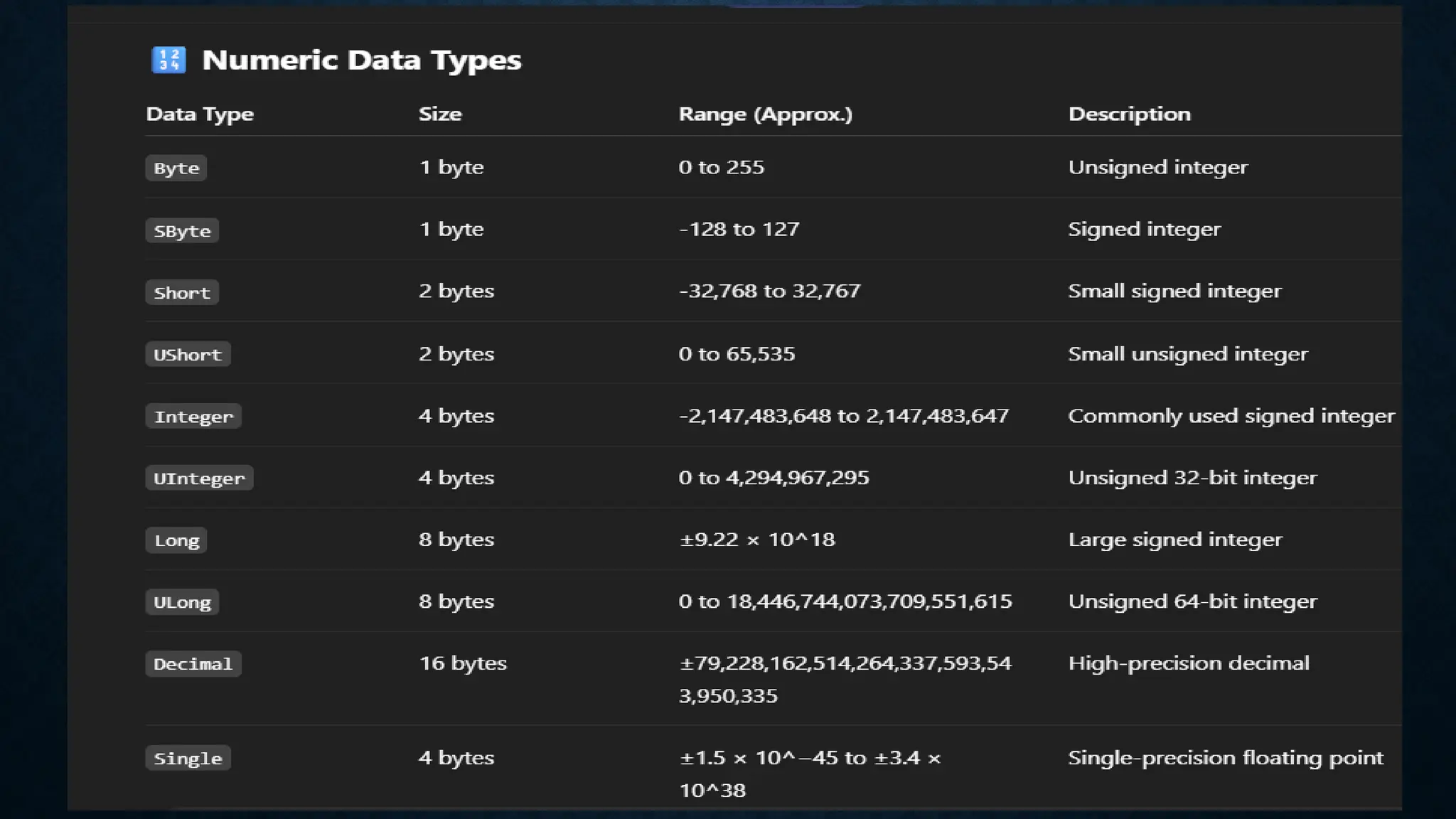Click the Numeric Data Types heading

click(x=361, y=60)
